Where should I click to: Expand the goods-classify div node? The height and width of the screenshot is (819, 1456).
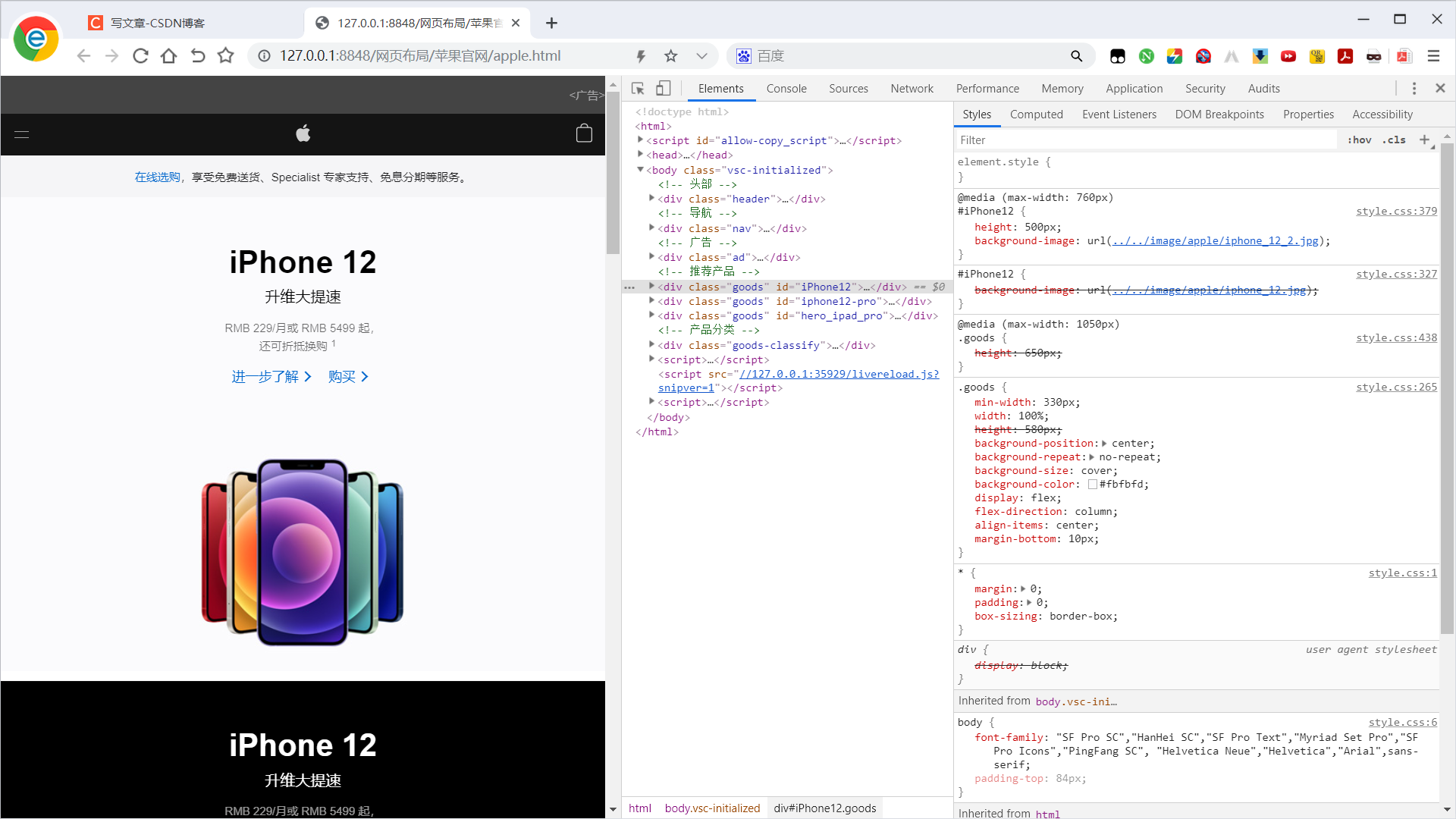pyautogui.click(x=651, y=345)
